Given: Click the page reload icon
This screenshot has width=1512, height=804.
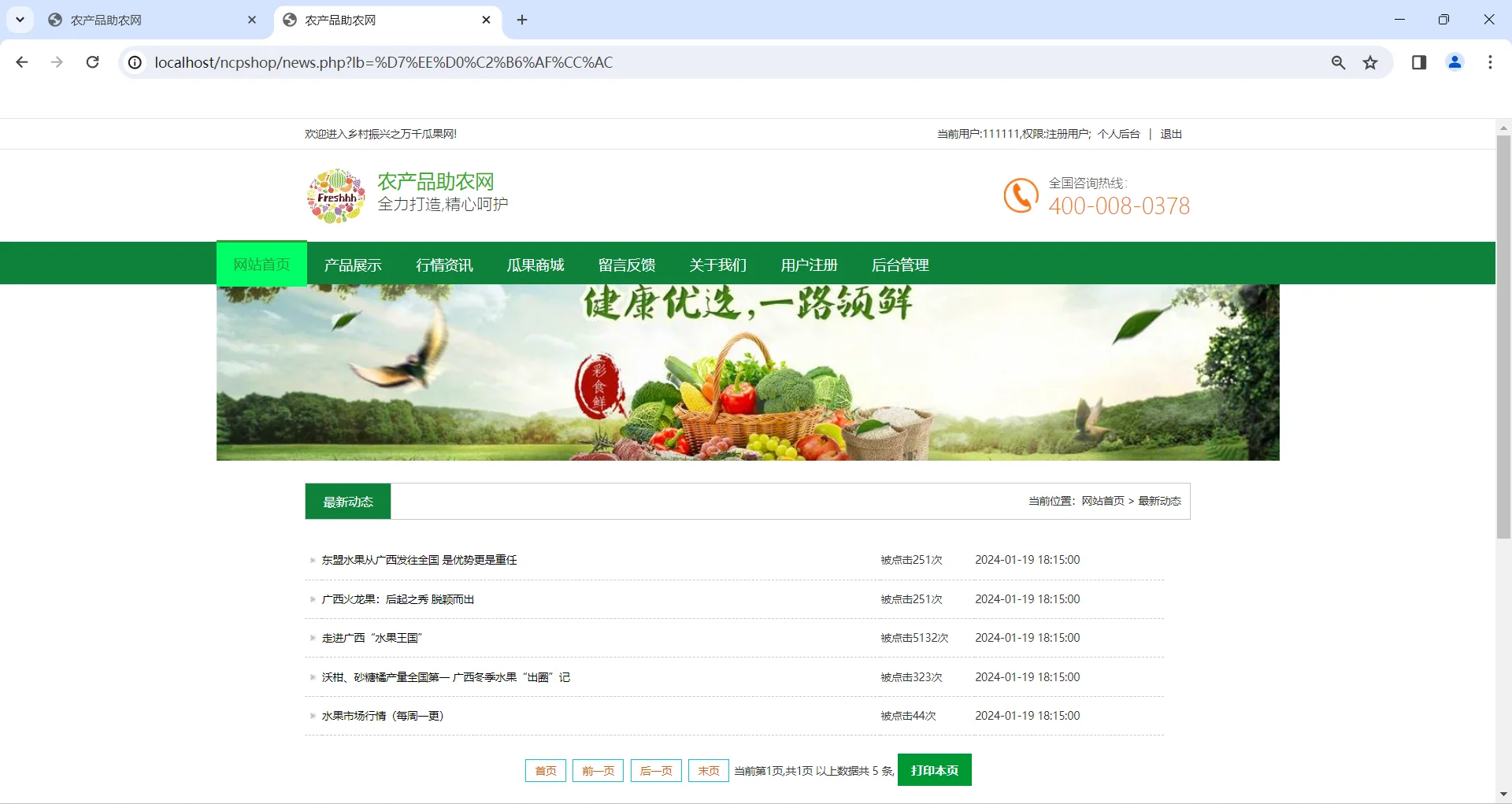Looking at the screenshot, I should (92, 62).
